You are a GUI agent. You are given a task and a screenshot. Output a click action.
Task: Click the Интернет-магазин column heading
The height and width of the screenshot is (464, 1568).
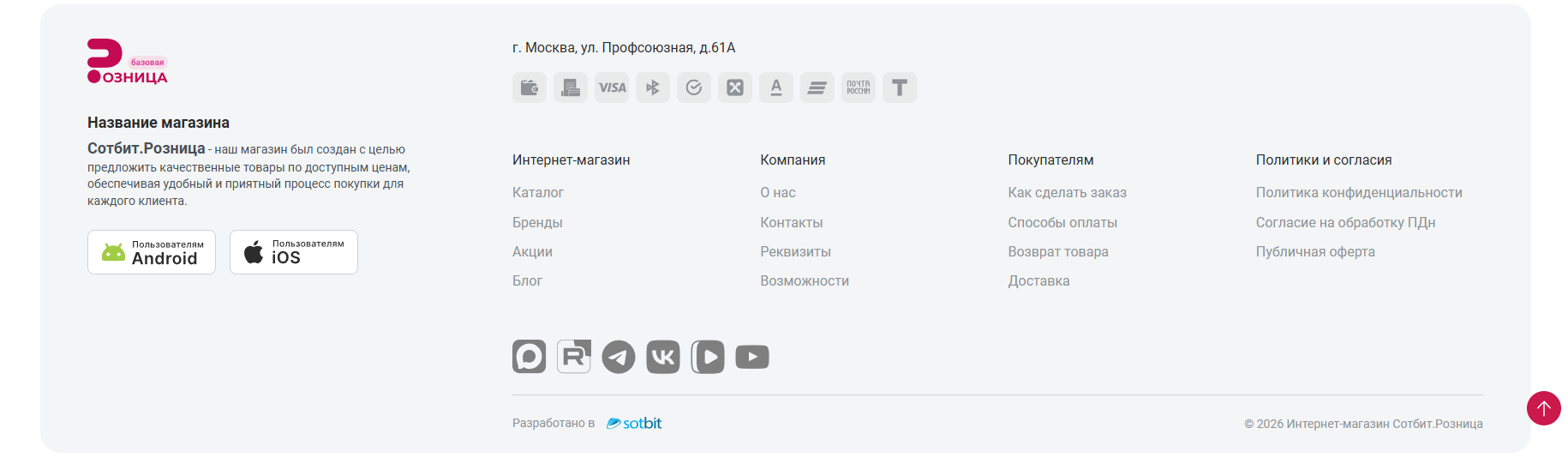point(572,160)
